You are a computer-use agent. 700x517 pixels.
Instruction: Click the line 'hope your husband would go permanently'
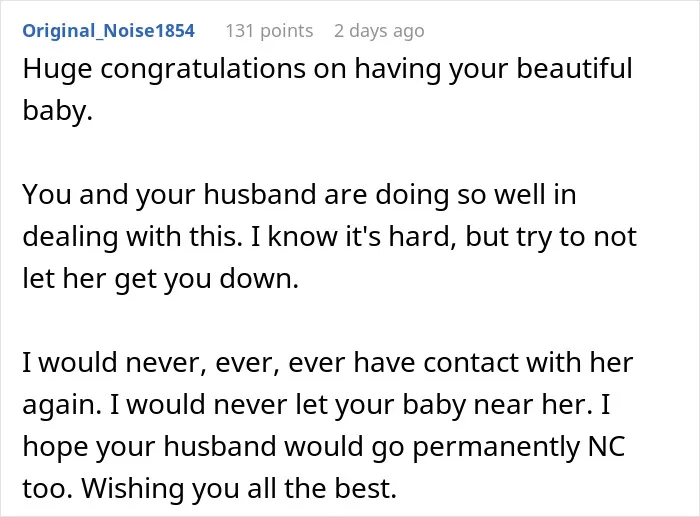tap(324, 446)
